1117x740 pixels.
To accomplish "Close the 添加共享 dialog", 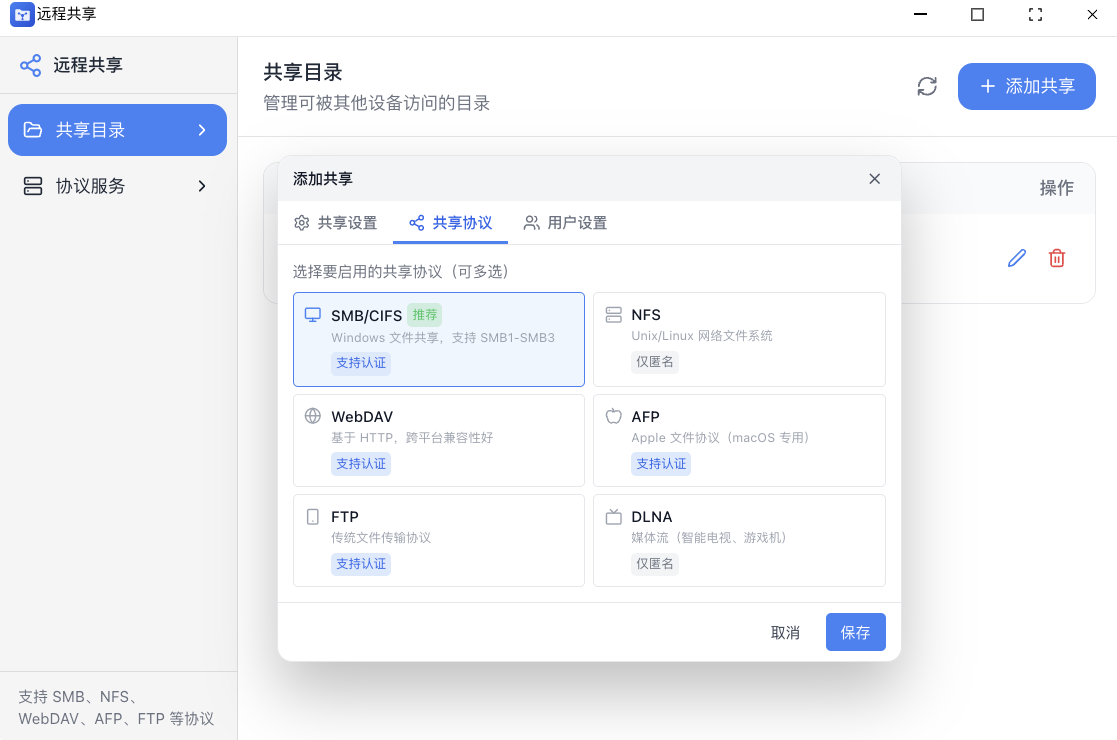I will [875, 179].
